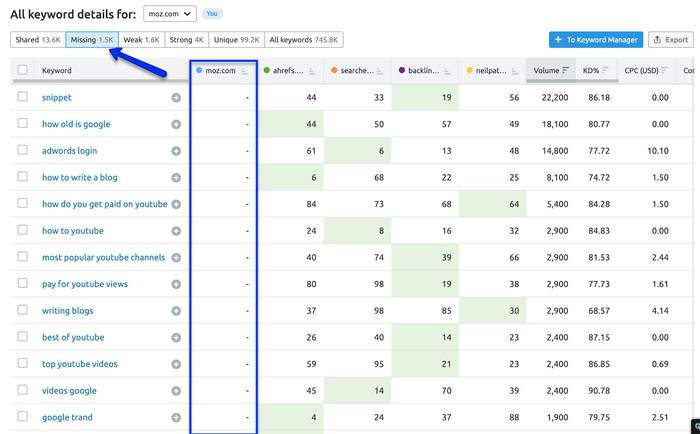This screenshot has width=700, height=434.
Task: Sort by the Volume column icon
Action: click(566, 71)
